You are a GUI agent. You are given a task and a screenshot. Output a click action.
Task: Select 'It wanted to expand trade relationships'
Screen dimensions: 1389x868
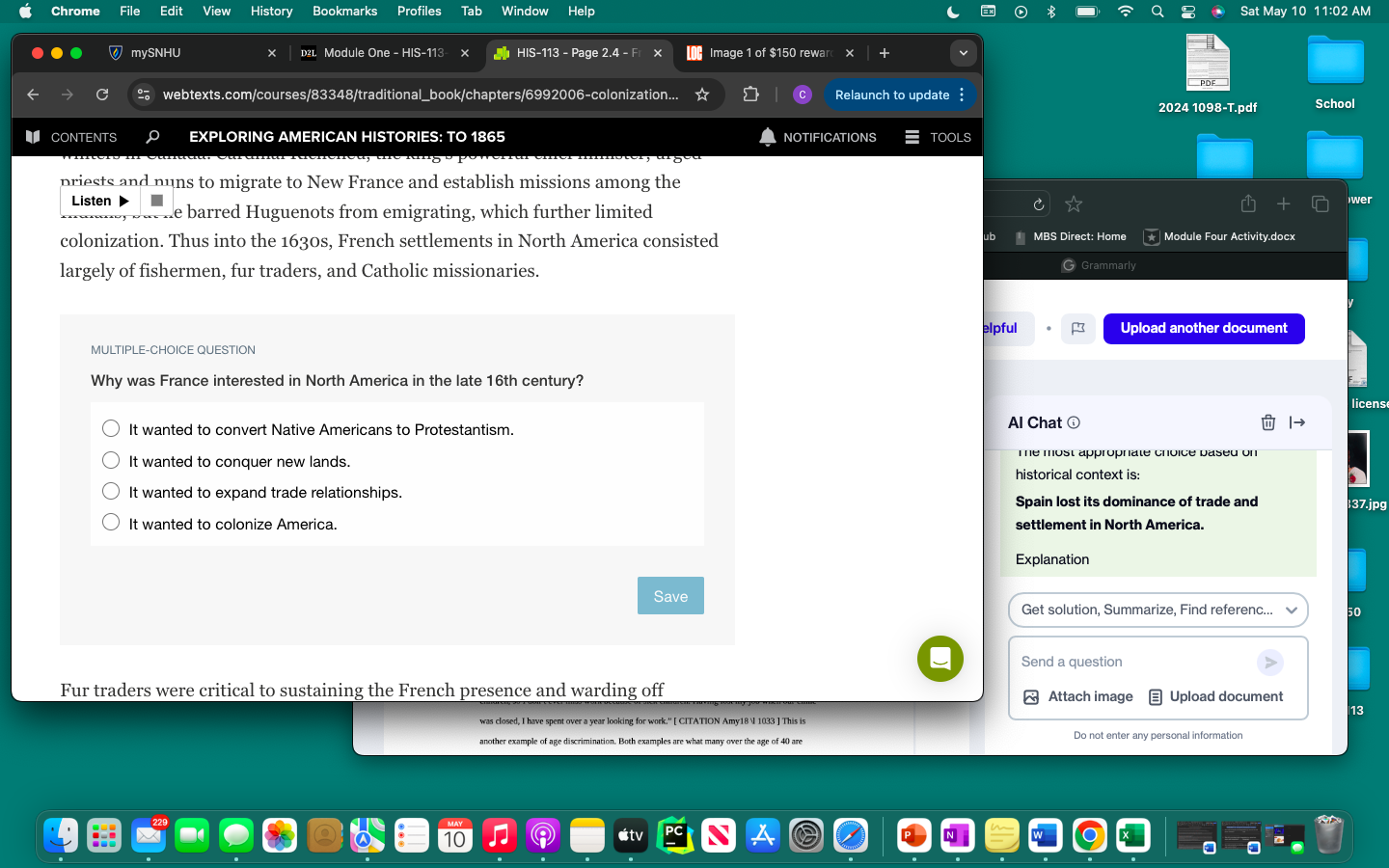coord(111,492)
